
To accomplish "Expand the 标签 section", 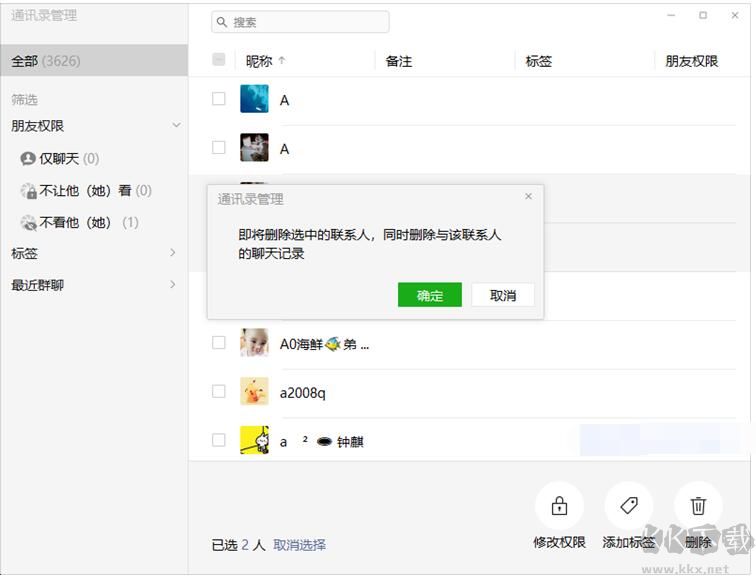I will coord(173,253).
